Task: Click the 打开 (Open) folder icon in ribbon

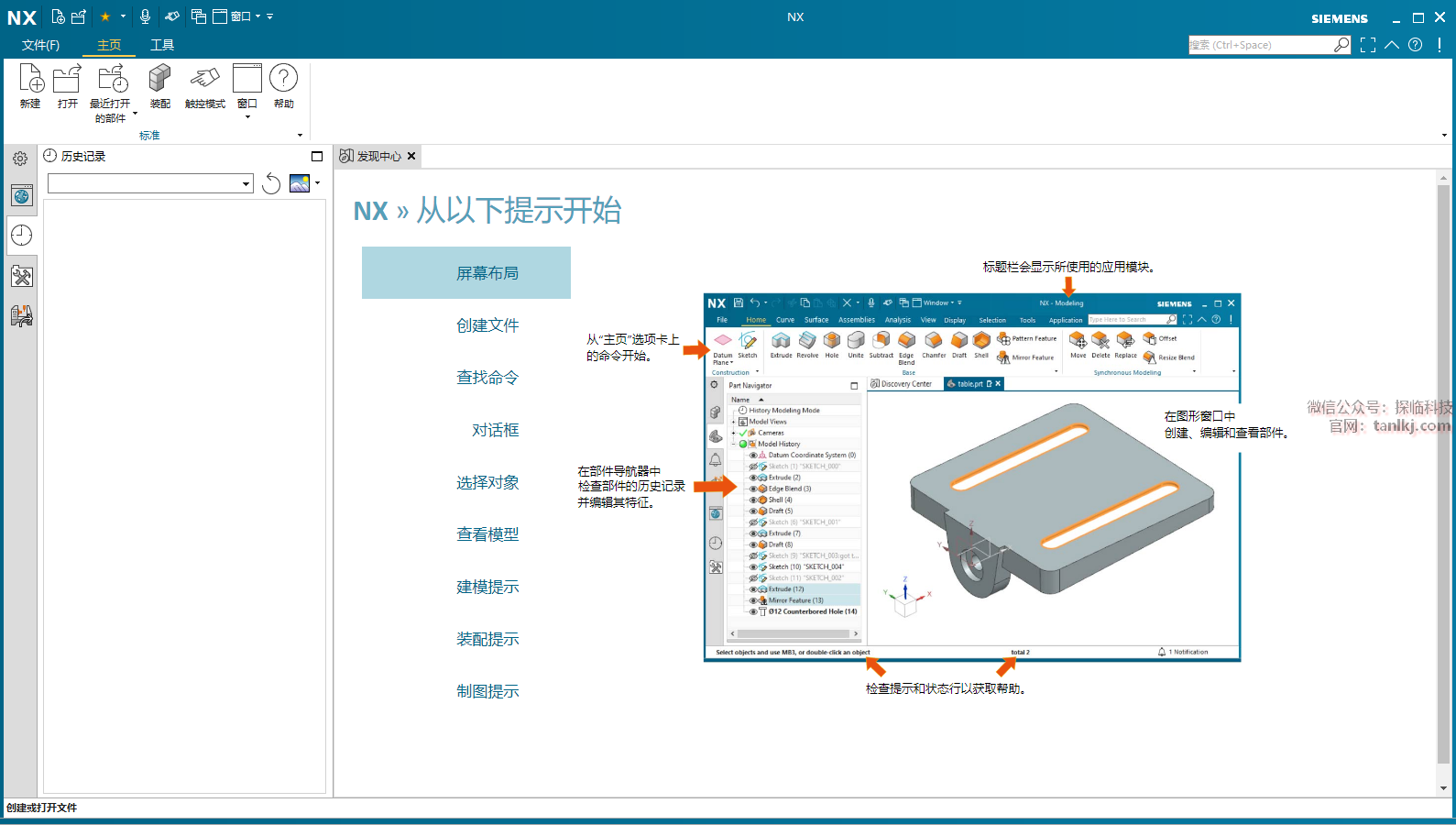Action: (67, 80)
